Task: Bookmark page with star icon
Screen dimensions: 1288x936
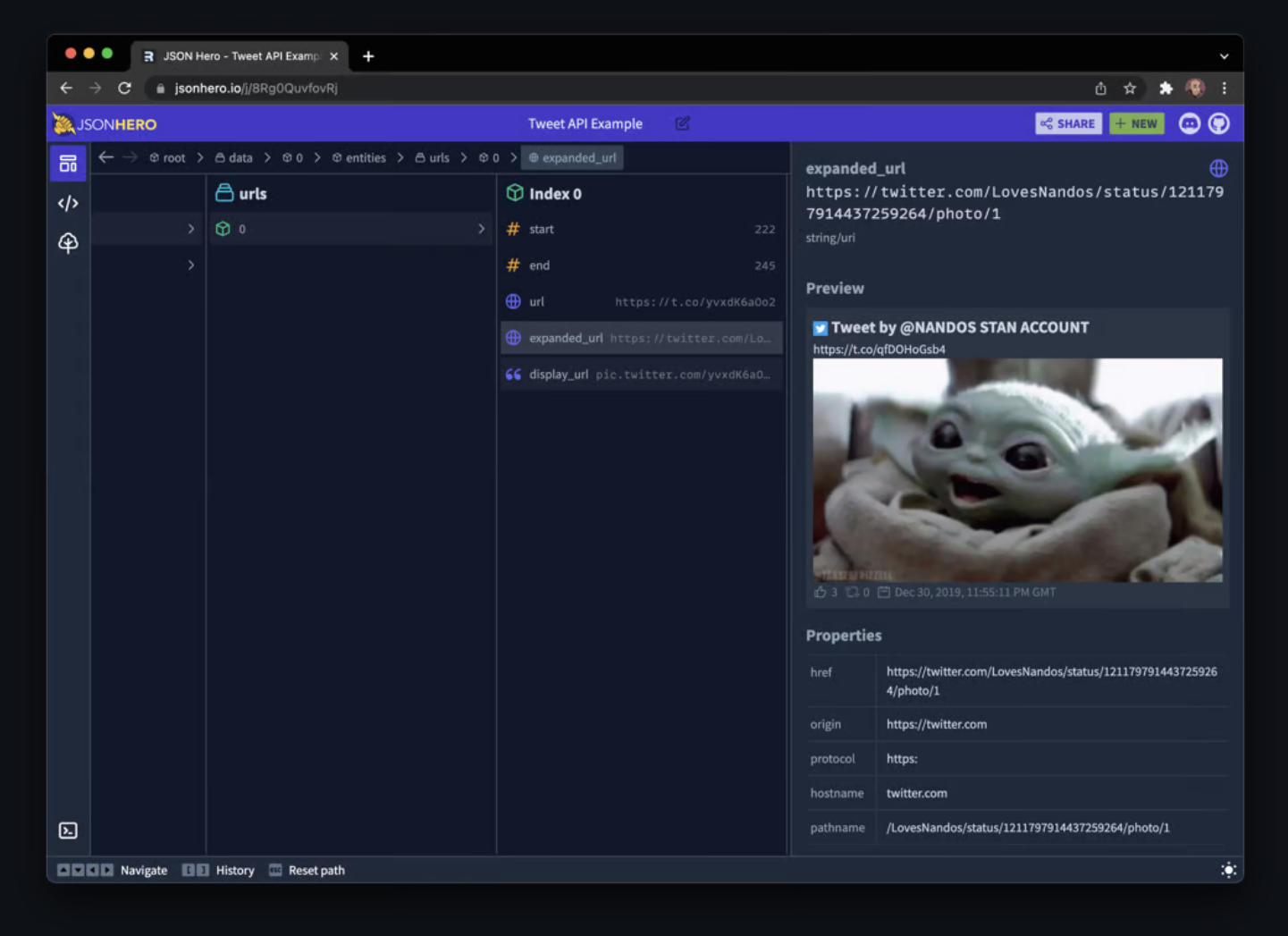Action: (x=1130, y=88)
